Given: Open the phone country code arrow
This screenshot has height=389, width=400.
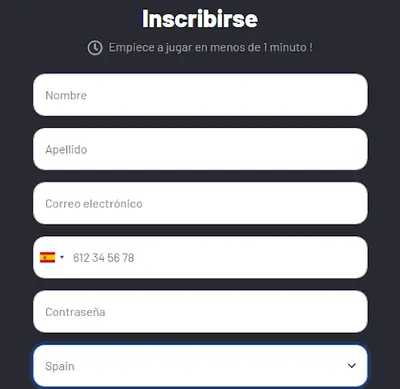Looking at the screenshot, I should (62, 257).
